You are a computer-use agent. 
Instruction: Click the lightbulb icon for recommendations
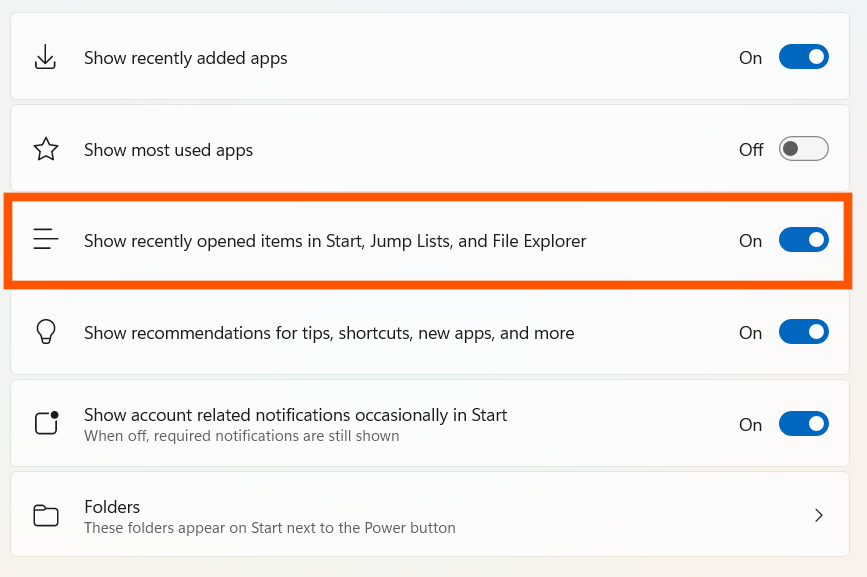coord(44,332)
